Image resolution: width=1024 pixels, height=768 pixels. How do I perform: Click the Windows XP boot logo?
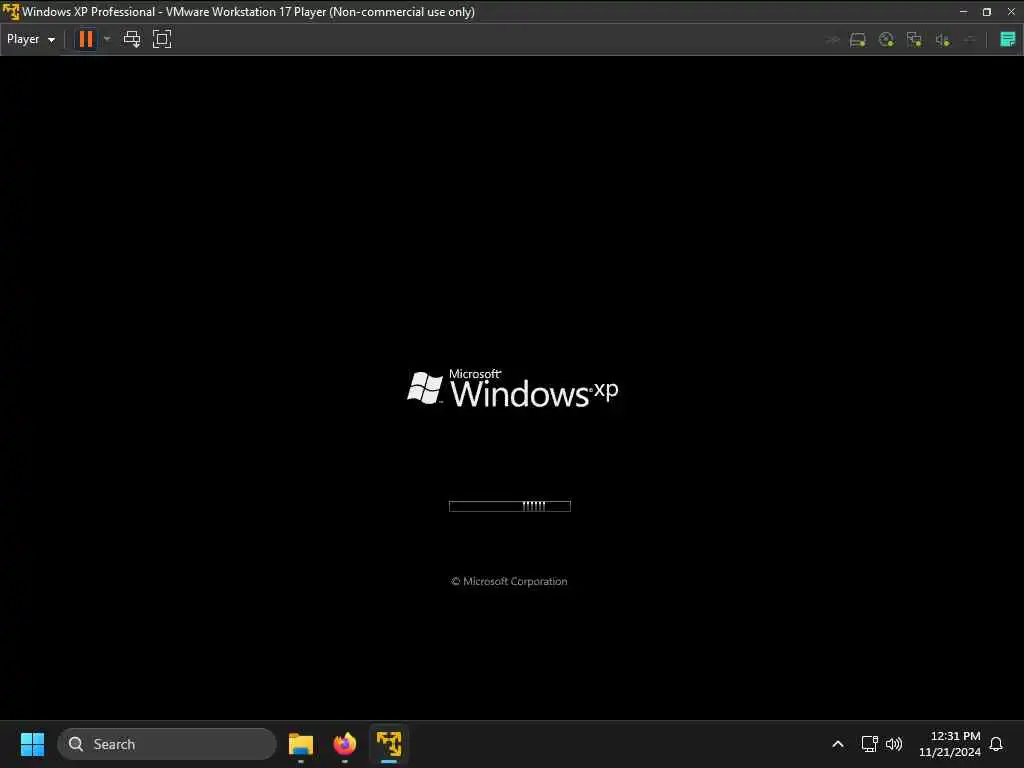click(513, 389)
